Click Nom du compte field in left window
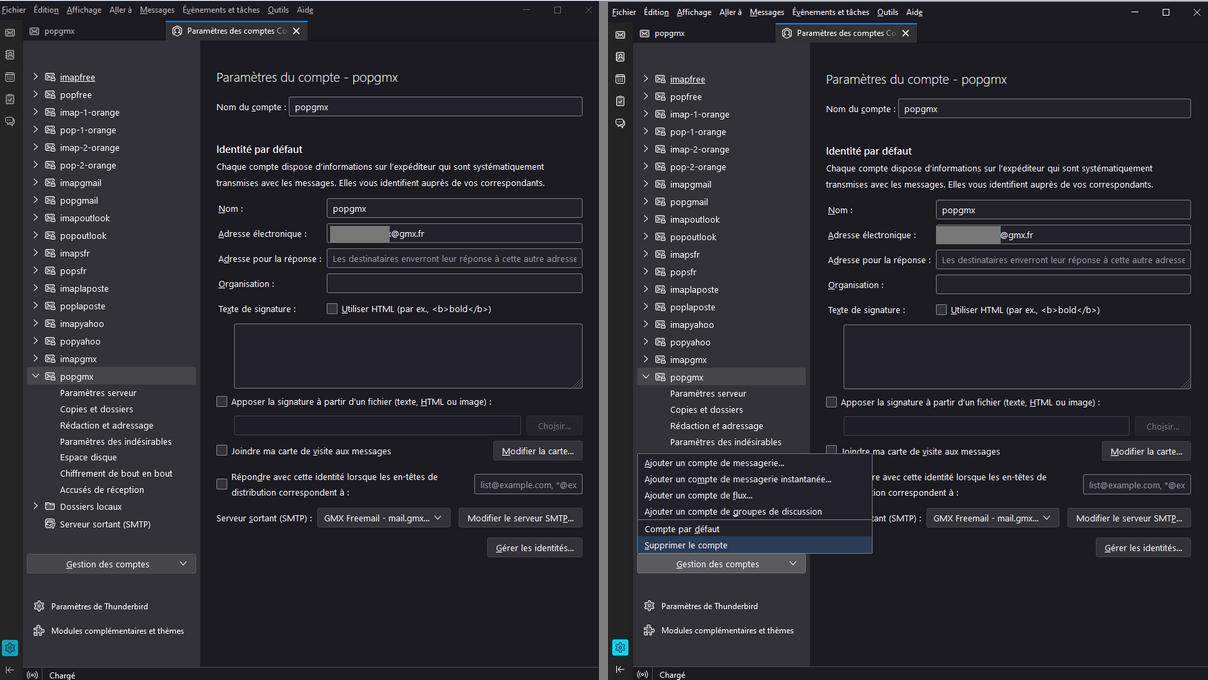Screen dimensions: 1208x680 [435, 106]
